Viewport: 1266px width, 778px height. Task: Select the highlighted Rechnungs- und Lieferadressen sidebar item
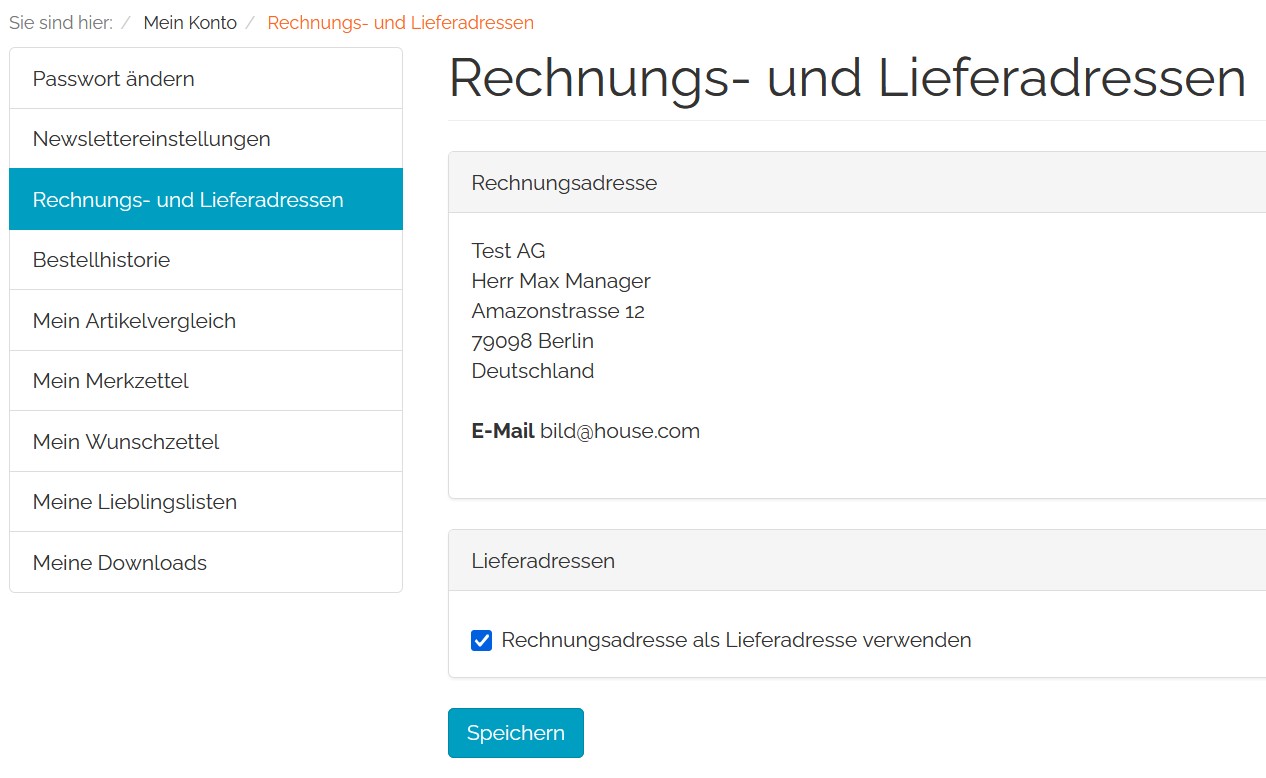click(188, 200)
